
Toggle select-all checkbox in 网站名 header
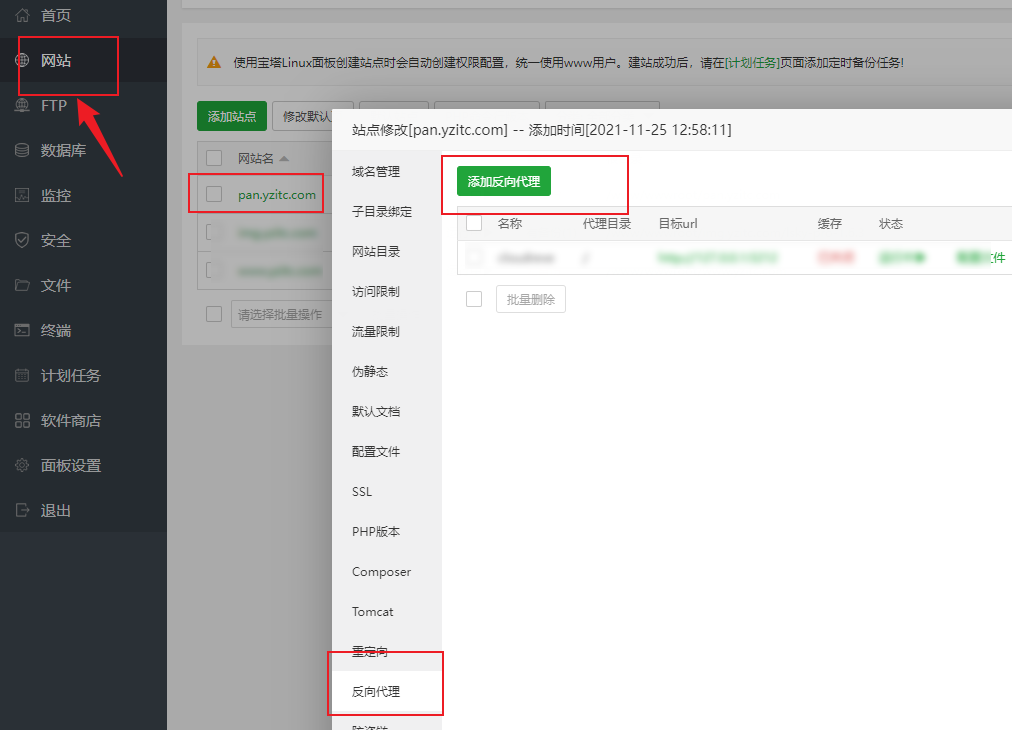click(x=214, y=158)
